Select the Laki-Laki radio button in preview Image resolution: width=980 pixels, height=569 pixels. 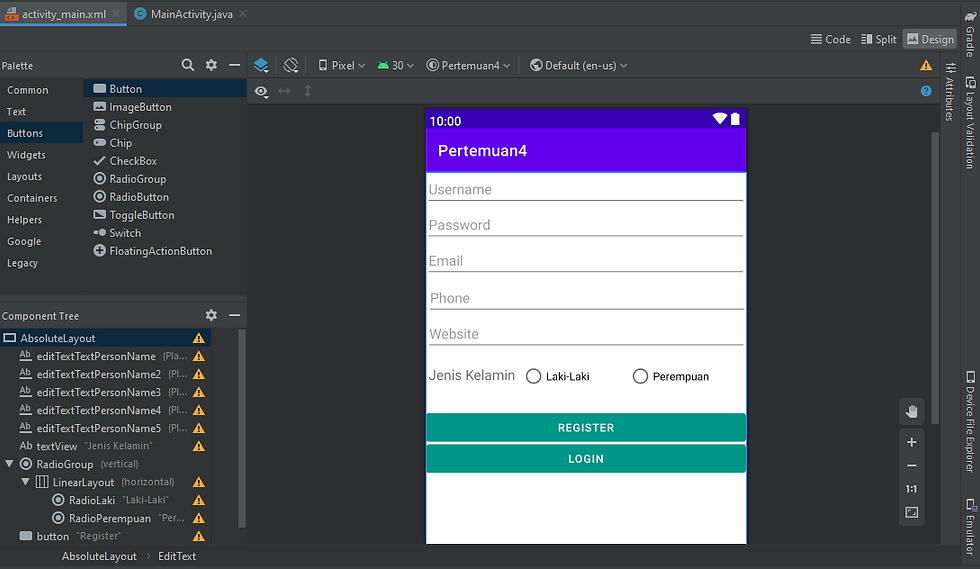[533, 376]
